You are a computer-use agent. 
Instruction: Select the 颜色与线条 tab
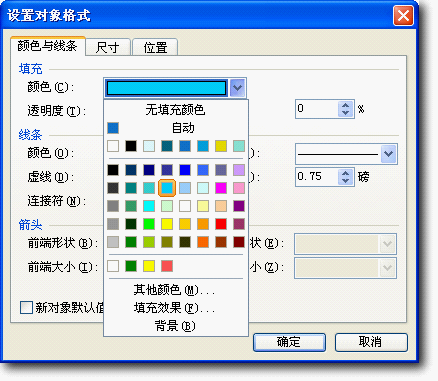click(48, 46)
